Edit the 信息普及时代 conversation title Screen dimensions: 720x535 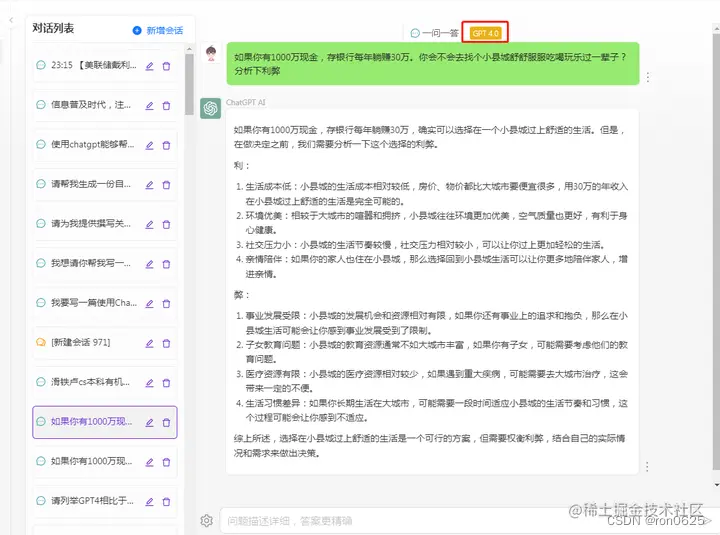(149, 106)
